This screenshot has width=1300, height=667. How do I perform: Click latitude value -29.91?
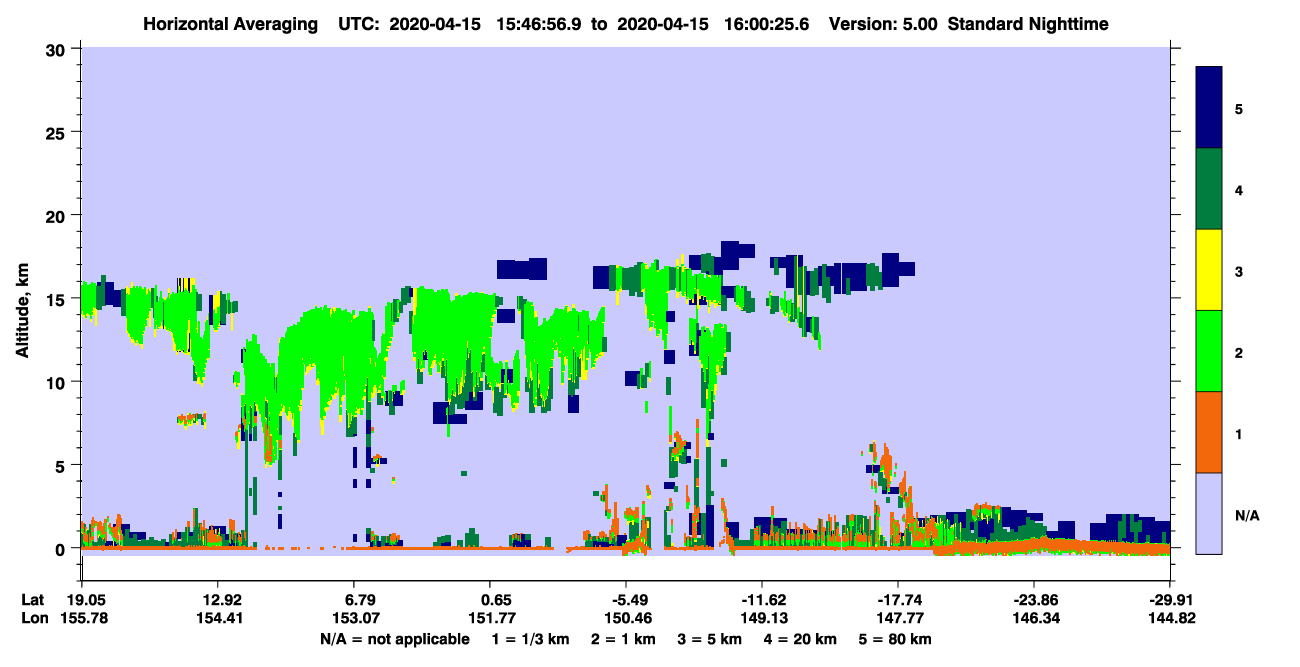(1170, 600)
